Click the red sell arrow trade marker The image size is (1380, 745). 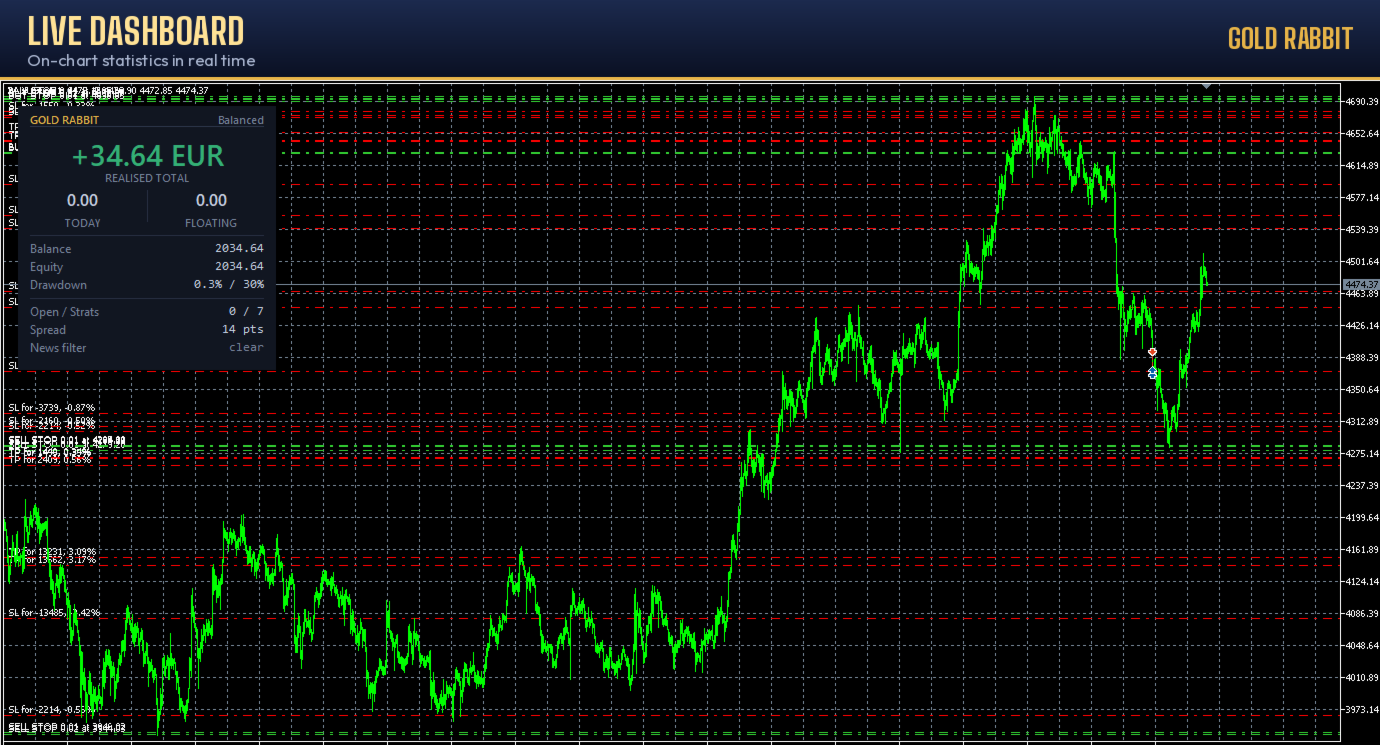click(1152, 352)
